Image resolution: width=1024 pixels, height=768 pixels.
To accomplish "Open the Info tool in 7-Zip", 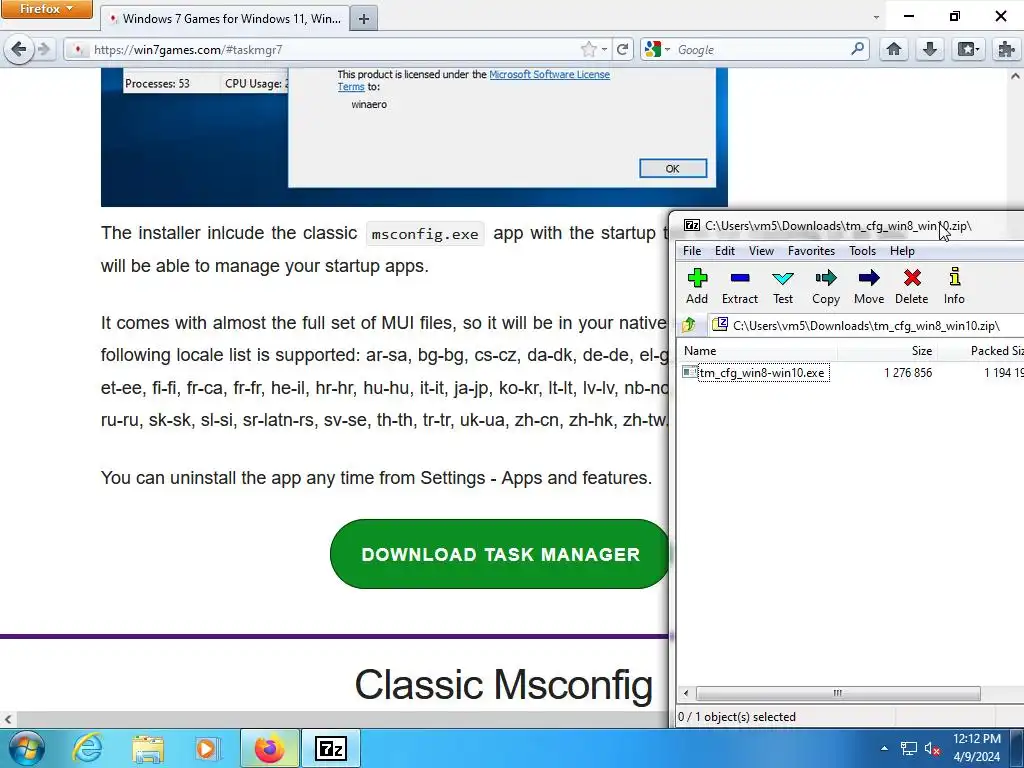I will (954, 286).
